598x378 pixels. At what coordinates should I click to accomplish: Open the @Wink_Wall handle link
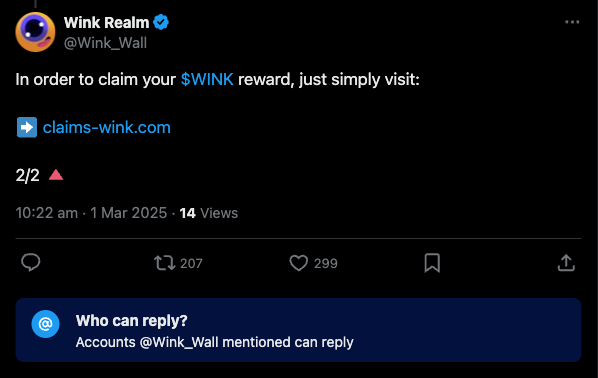pyautogui.click(x=105, y=43)
